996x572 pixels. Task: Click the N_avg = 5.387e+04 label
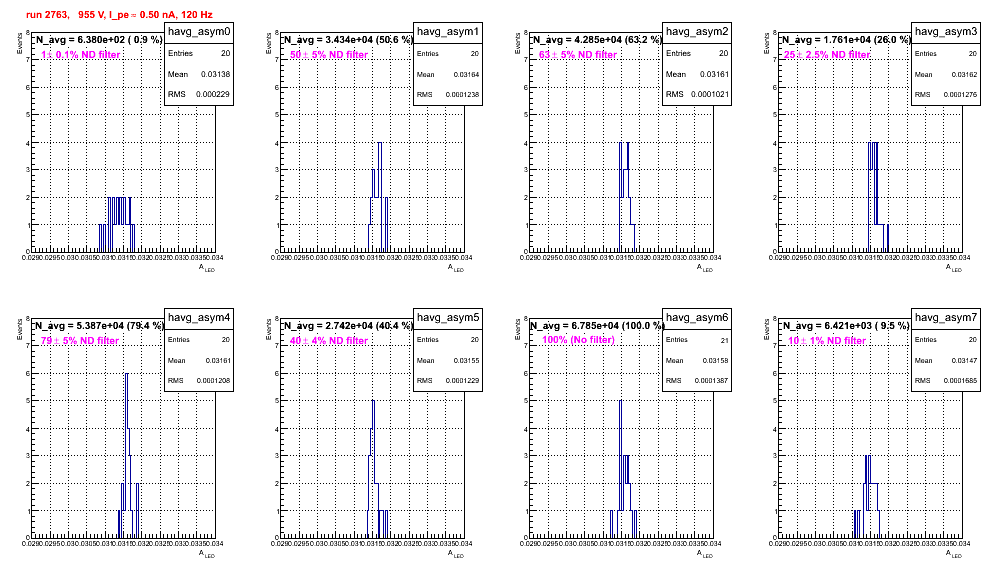[x=98, y=325]
